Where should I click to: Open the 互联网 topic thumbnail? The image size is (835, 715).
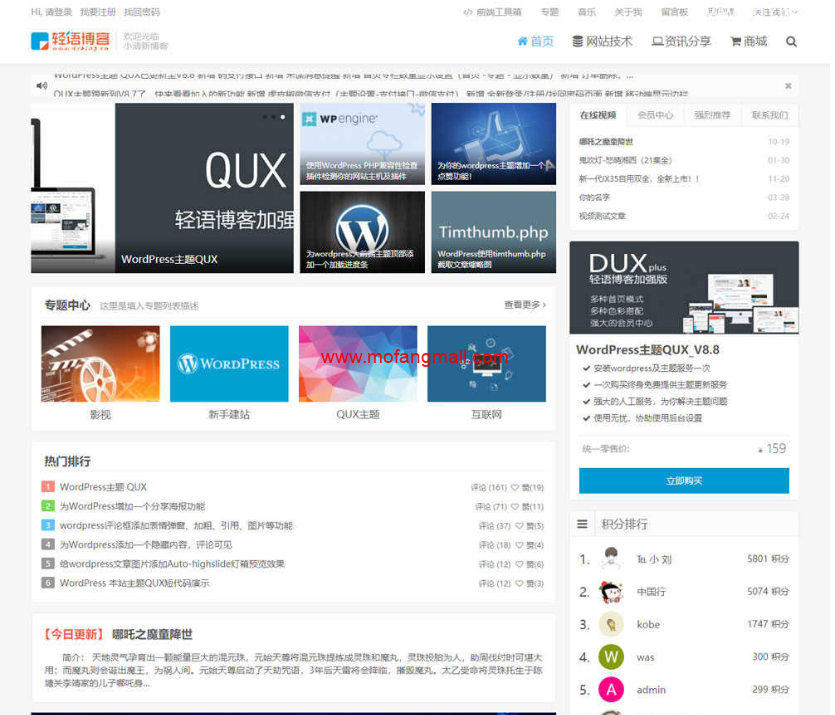point(486,364)
